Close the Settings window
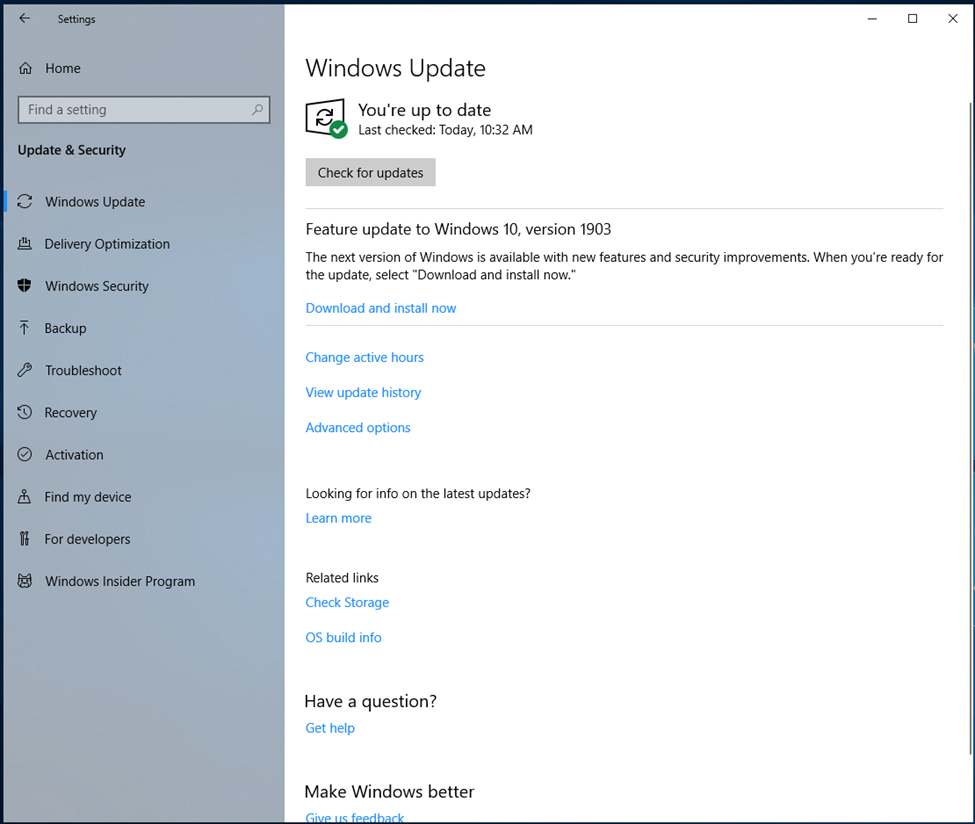 (x=953, y=19)
